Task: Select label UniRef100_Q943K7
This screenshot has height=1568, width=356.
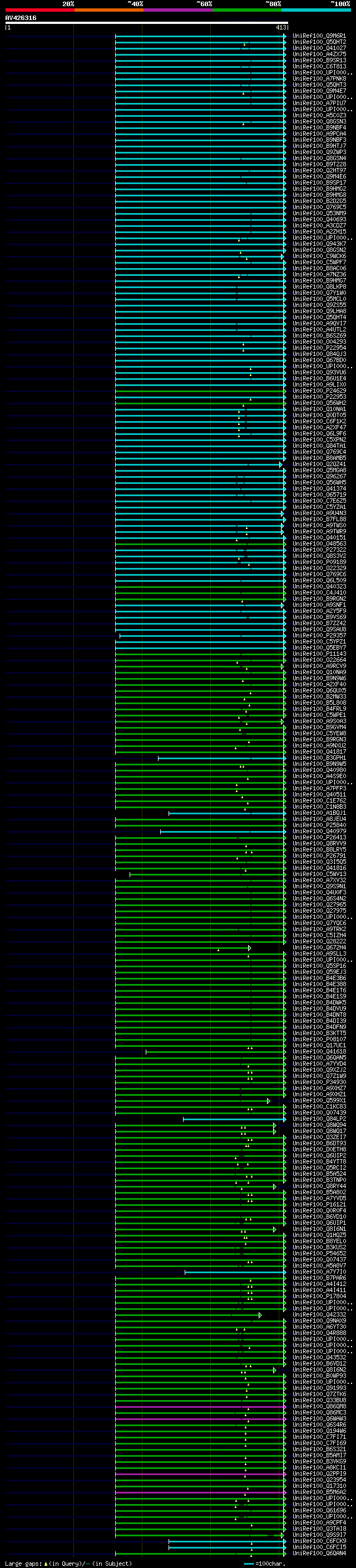Action: click(x=319, y=244)
